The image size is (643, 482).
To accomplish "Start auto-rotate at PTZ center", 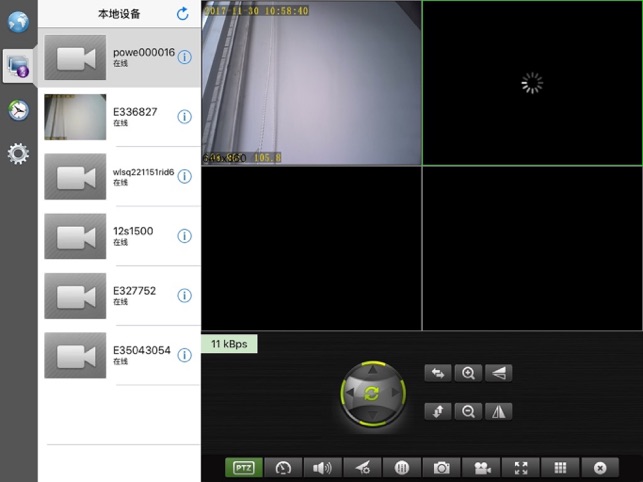I will tap(372, 393).
